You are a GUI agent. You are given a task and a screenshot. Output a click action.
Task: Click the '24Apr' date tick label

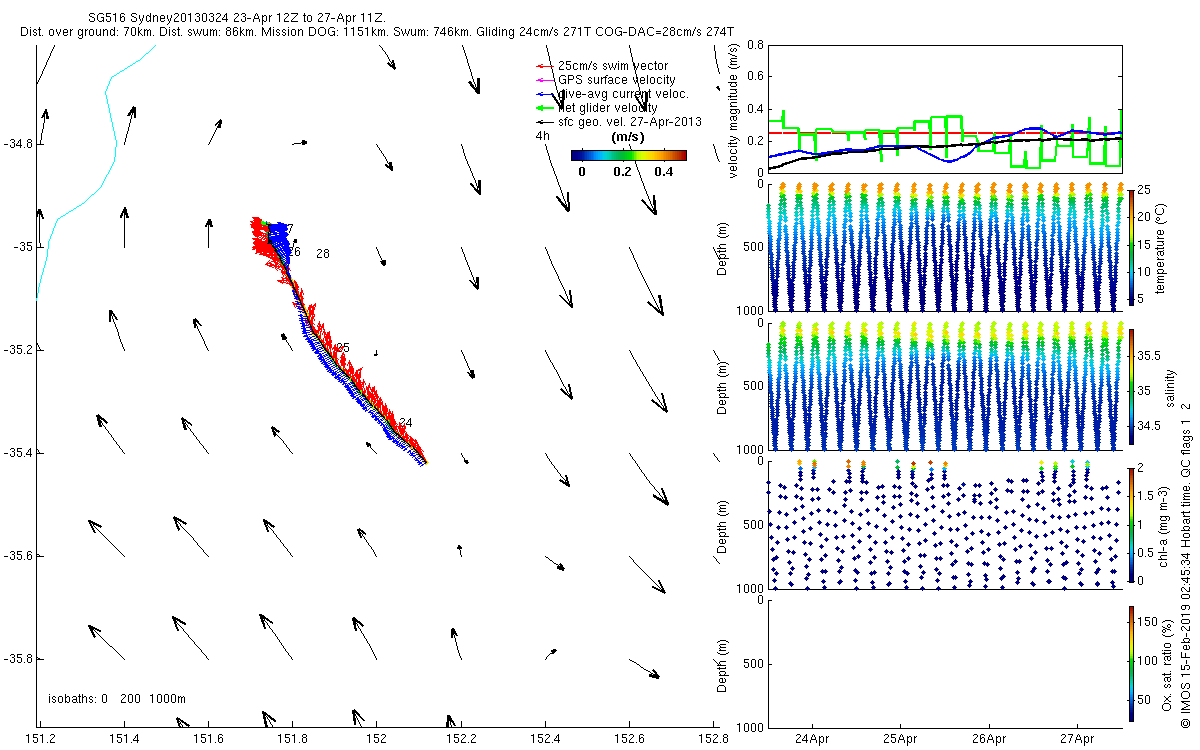click(x=812, y=740)
